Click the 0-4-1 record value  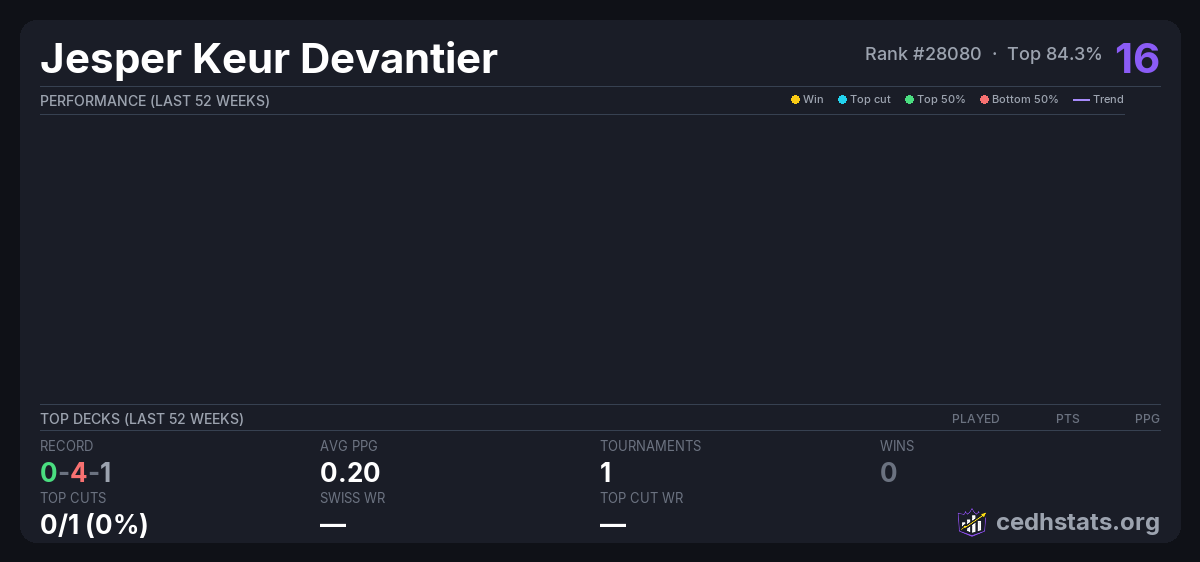pyautogui.click(x=76, y=472)
